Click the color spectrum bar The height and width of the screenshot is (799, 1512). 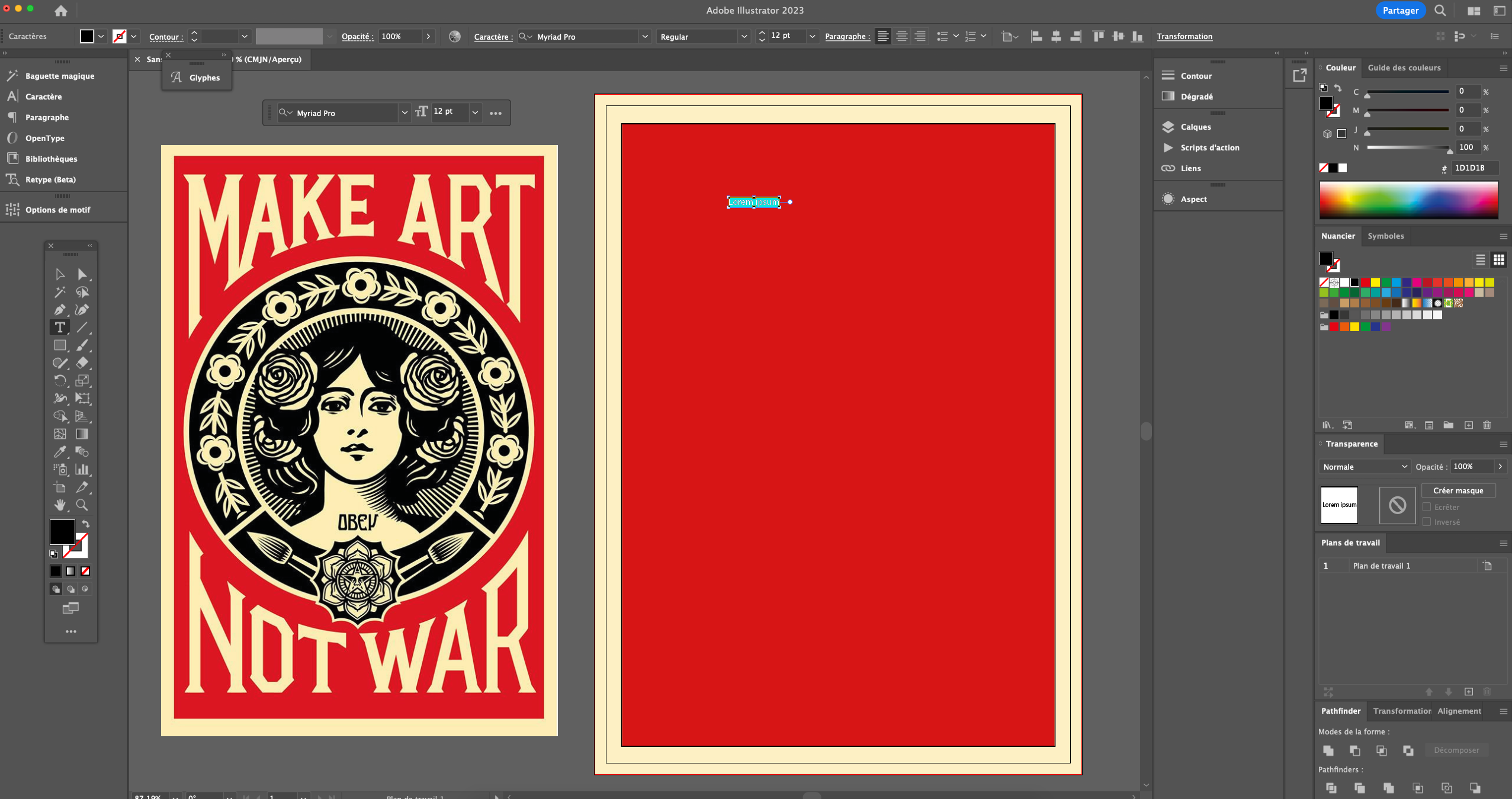click(x=1408, y=200)
